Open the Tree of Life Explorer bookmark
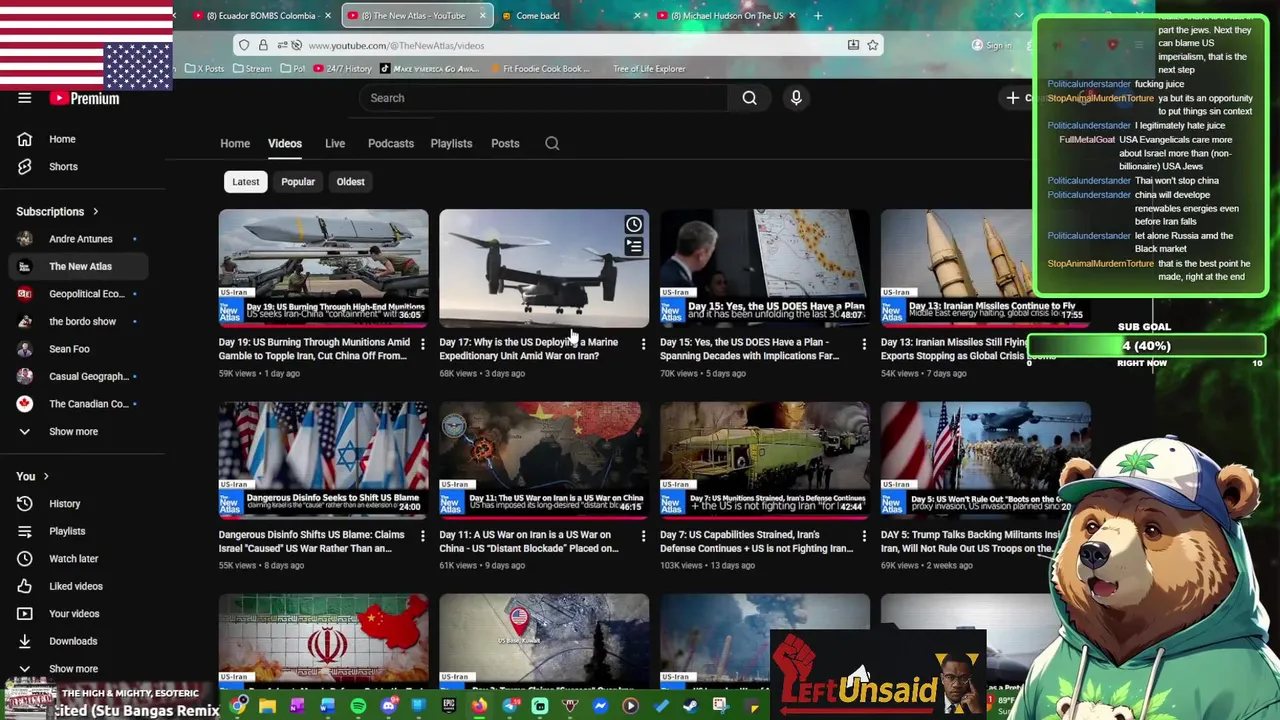Image resolution: width=1280 pixels, height=720 pixels. 649,69
